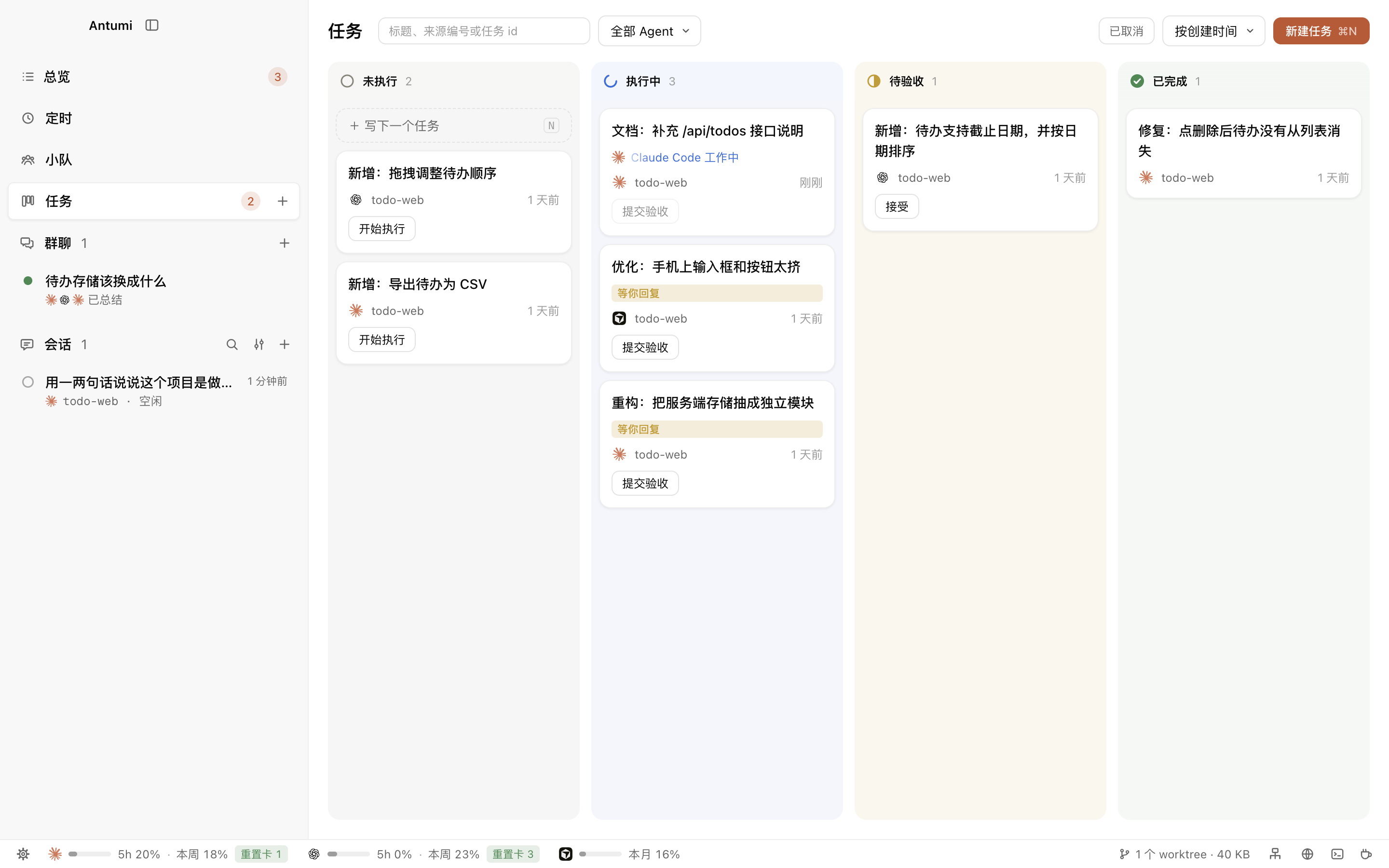Viewport: 1389px width, 868px height.
Task: Click the 重置卡 3 badge
Action: pos(513,854)
